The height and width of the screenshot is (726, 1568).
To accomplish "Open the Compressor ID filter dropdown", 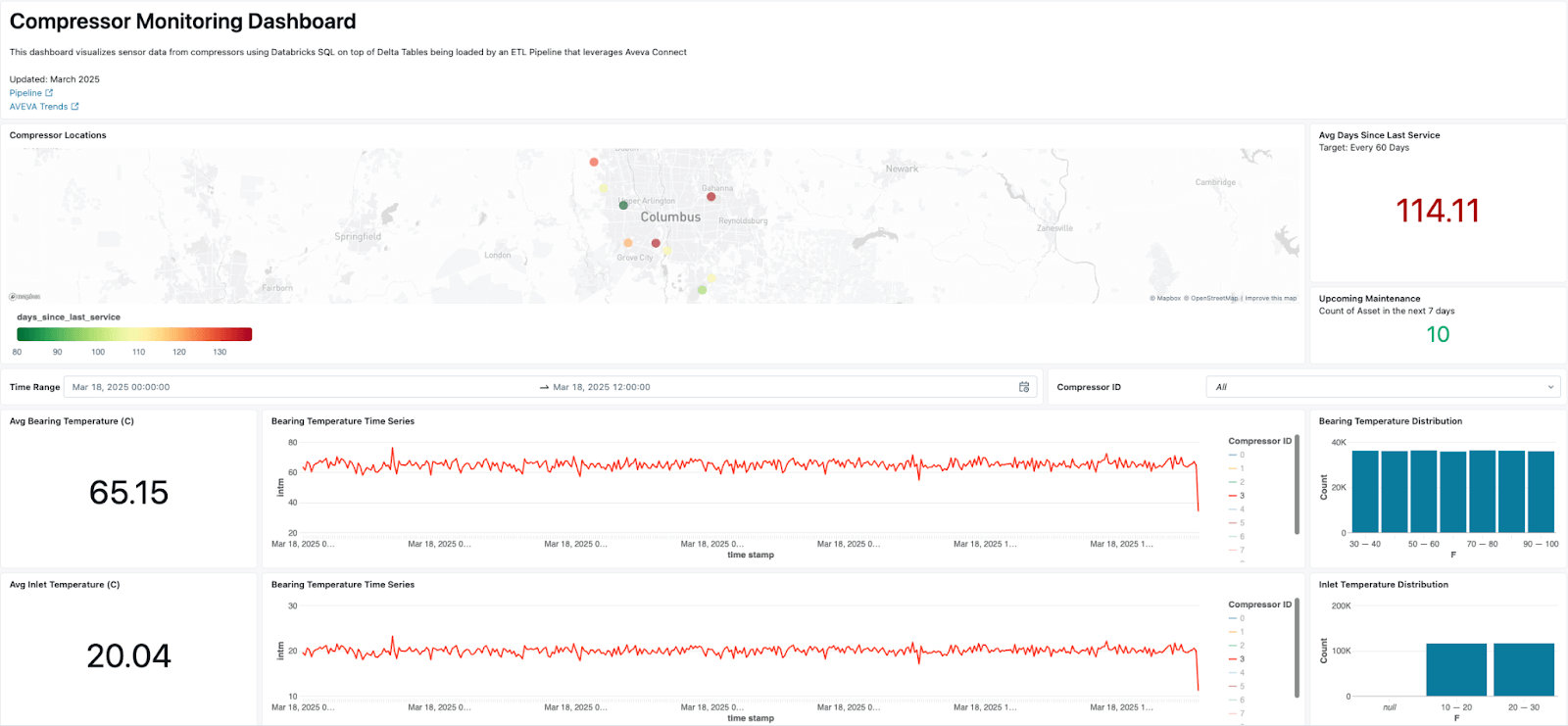I will [x=1382, y=387].
